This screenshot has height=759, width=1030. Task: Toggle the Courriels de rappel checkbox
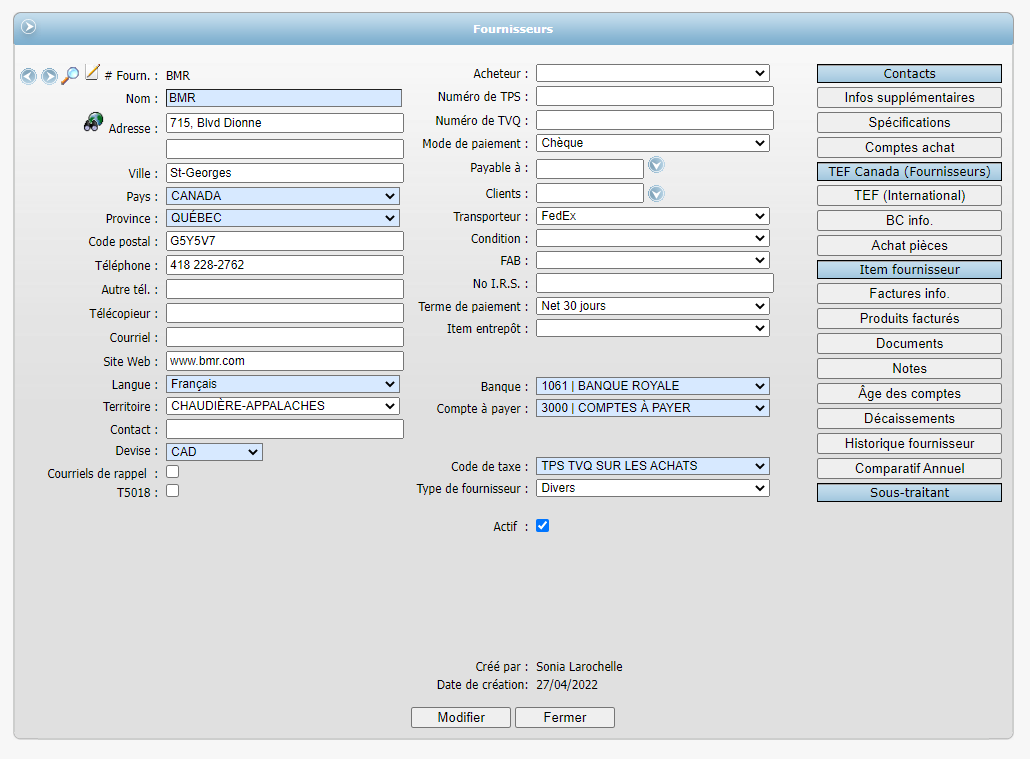click(x=173, y=472)
